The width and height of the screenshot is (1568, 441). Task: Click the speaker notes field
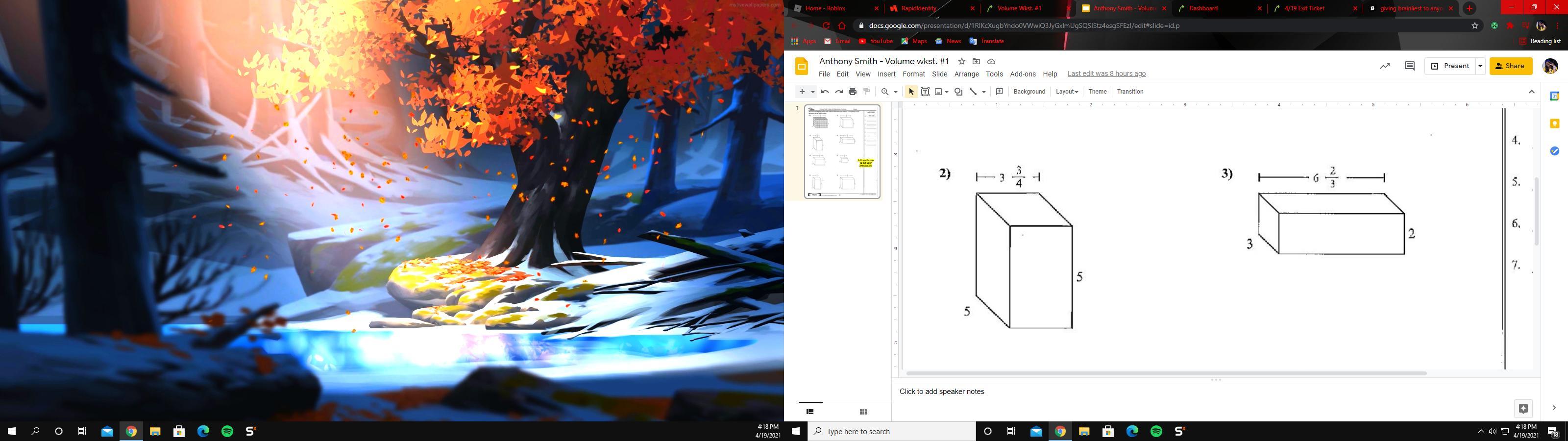click(x=1216, y=392)
